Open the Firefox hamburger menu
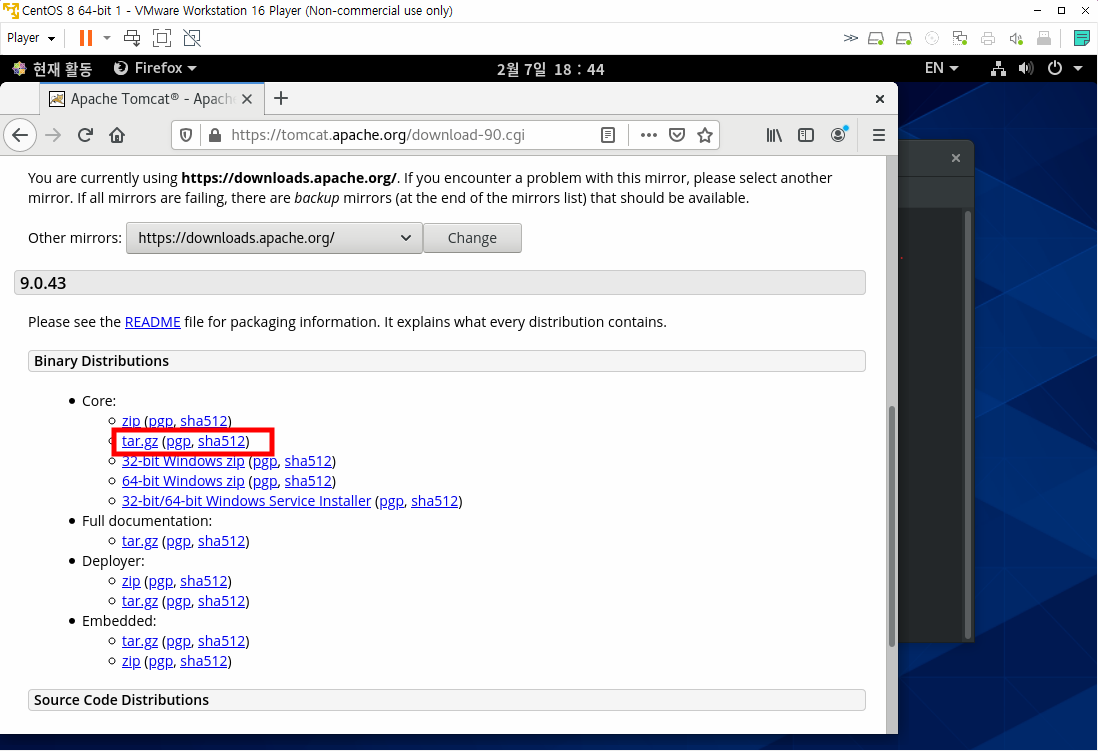 pyautogui.click(x=879, y=135)
